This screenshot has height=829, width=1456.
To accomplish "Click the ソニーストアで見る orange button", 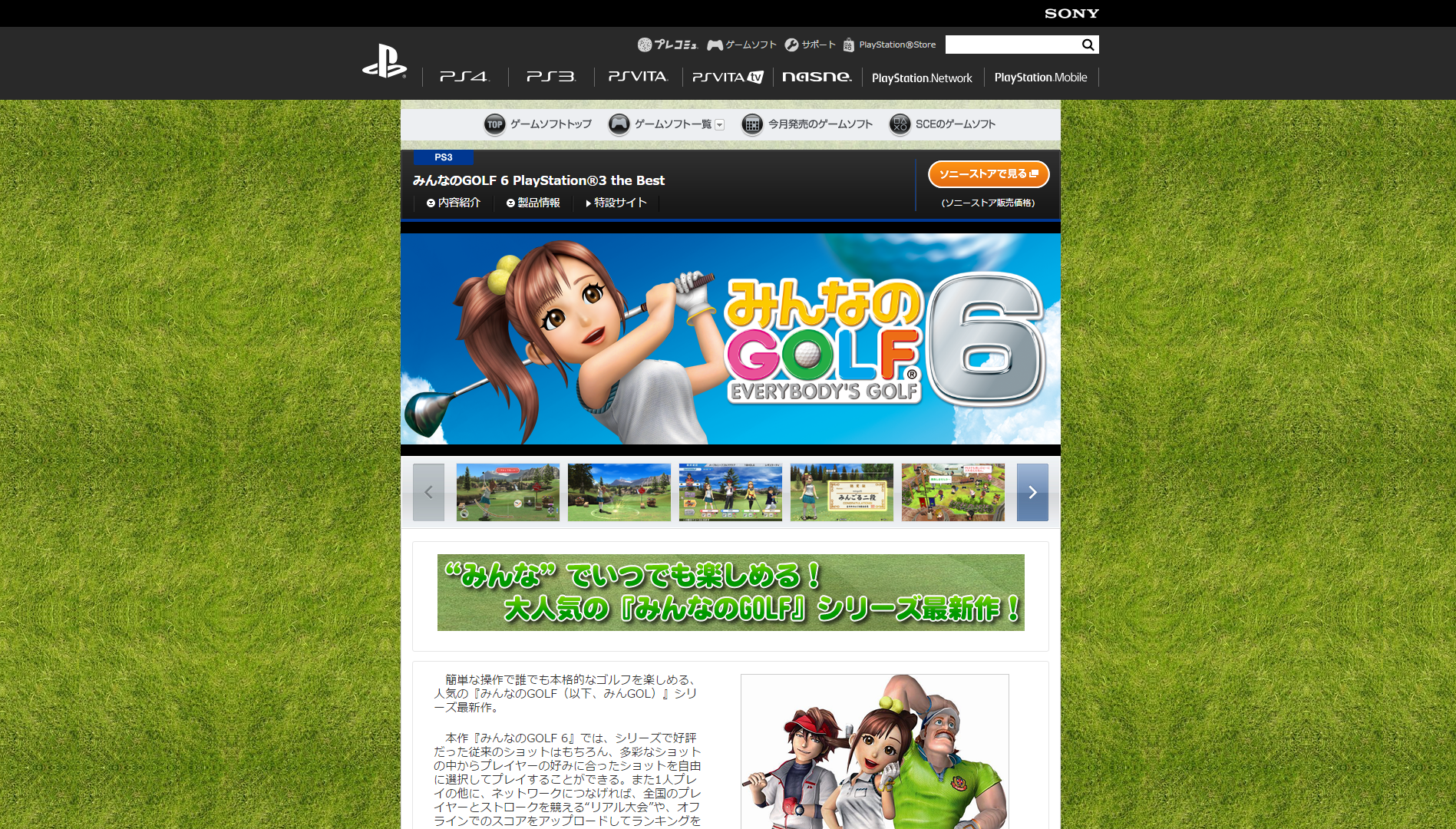I will point(989,174).
